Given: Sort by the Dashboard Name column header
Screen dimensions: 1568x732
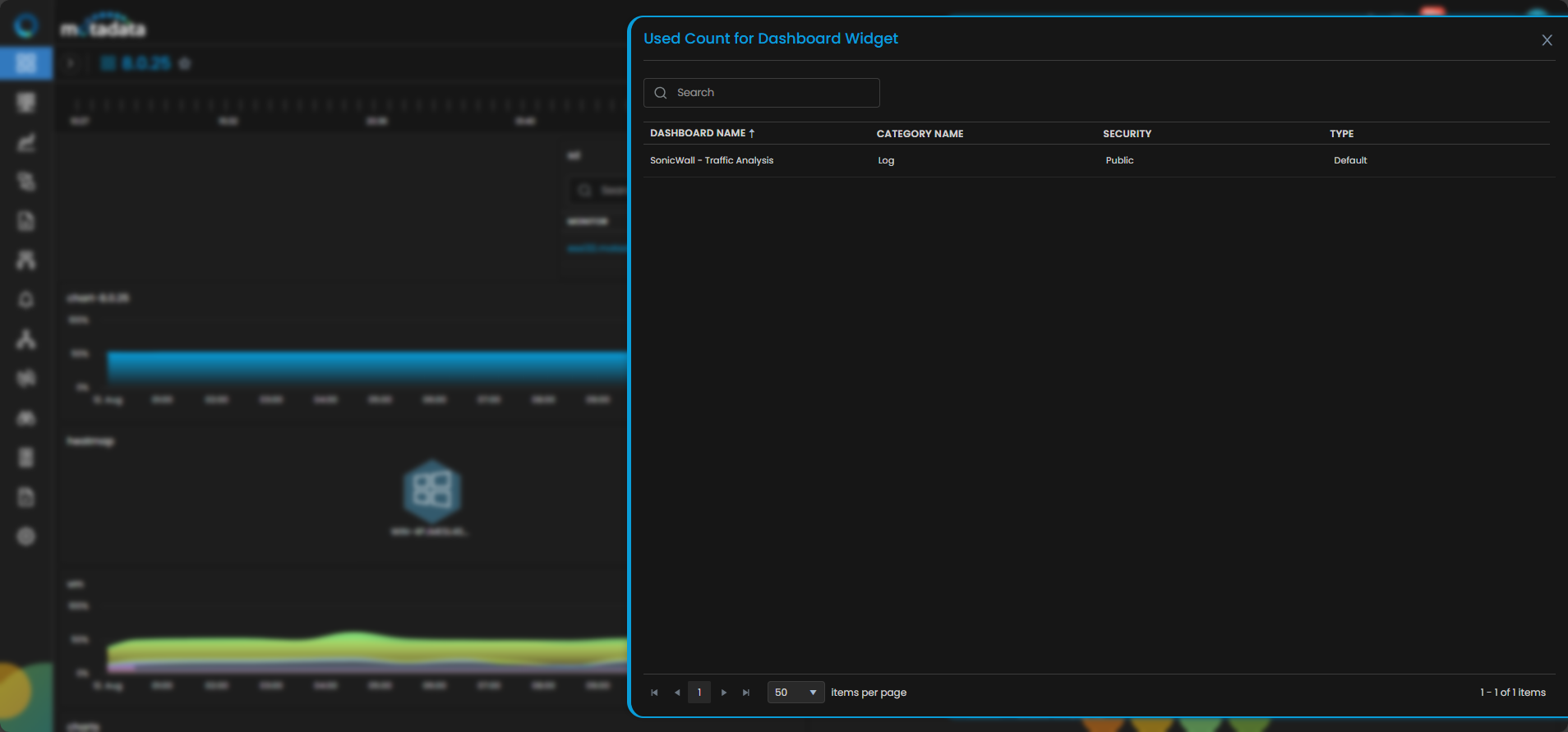Looking at the screenshot, I should (x=698, y=133).
